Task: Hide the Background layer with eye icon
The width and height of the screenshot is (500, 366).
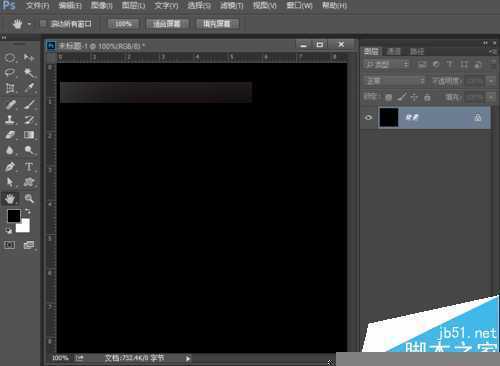Action: pyautogui.click(x=368, y=117)
